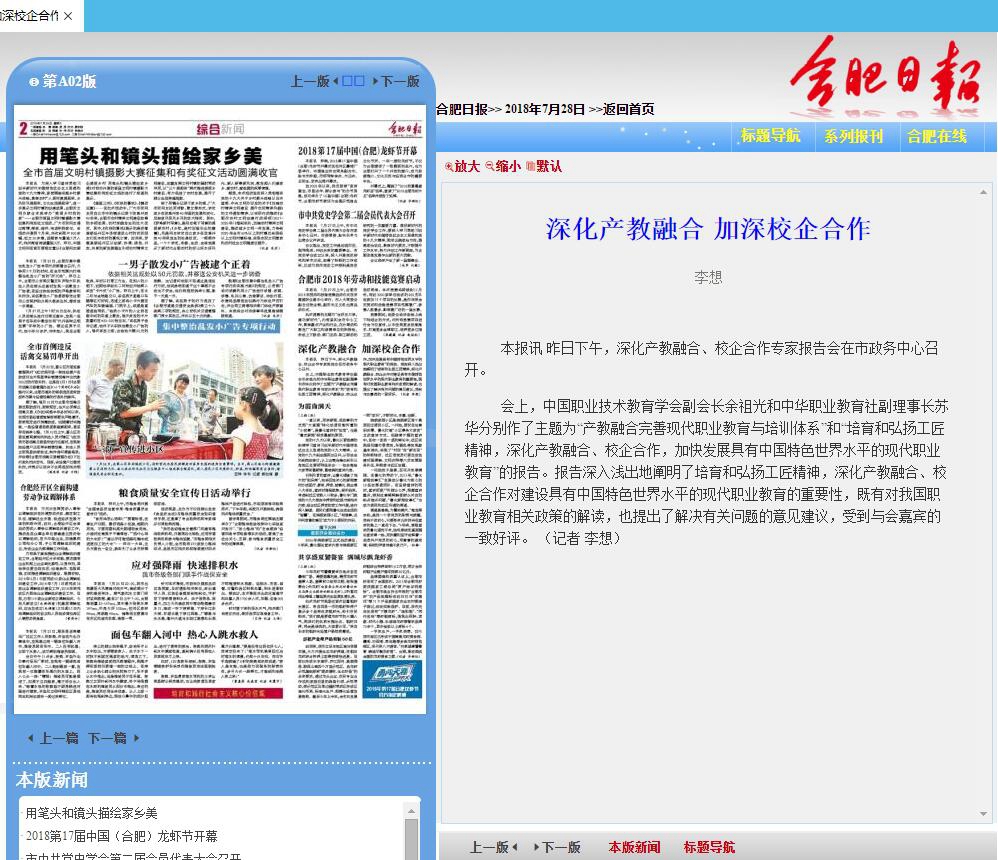Screen dimensions: 998x860
Task: Select the second blue page square indicator
Action: coord(361,81)
